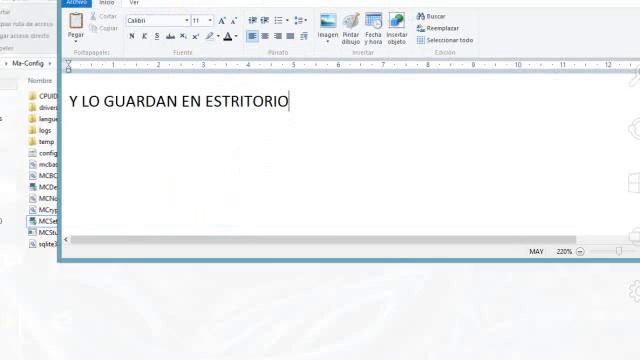The image size is (640, 360).
Task: Click the zoom out minus button
Action: pos(580,252)
